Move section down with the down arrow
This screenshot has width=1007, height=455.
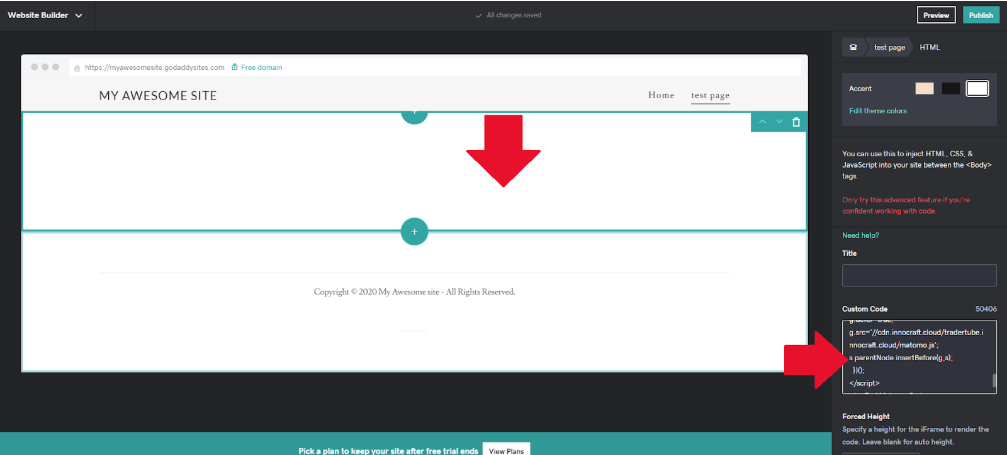click(x=779, y=122)
